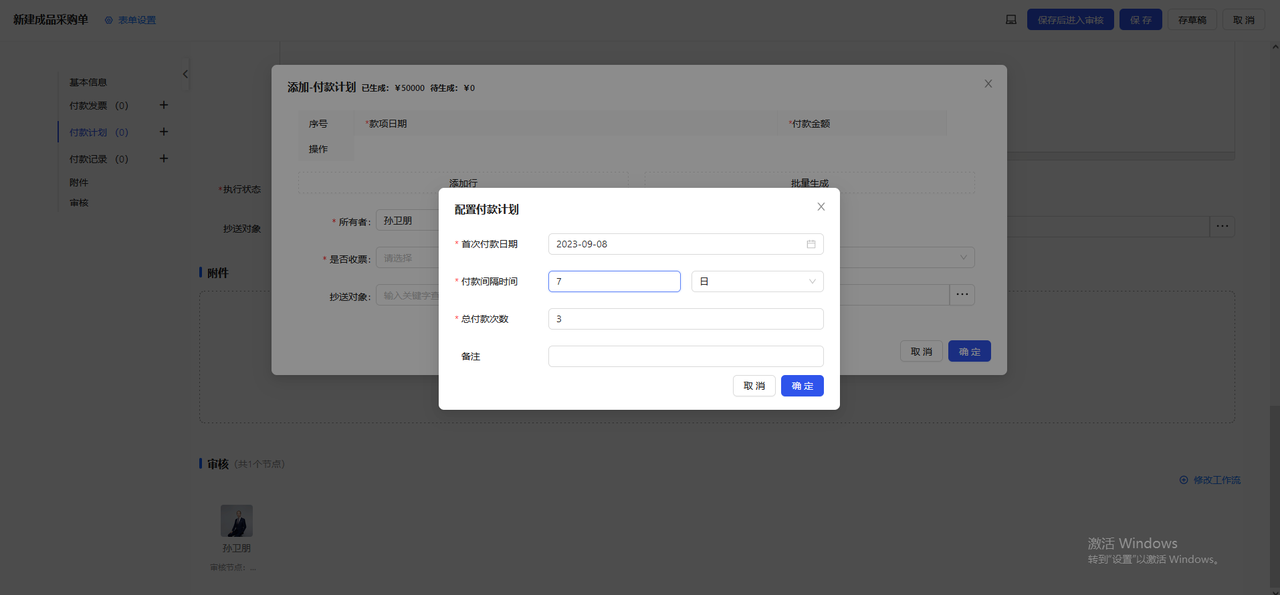Click the 备注 input field

(x=685, y=356)
